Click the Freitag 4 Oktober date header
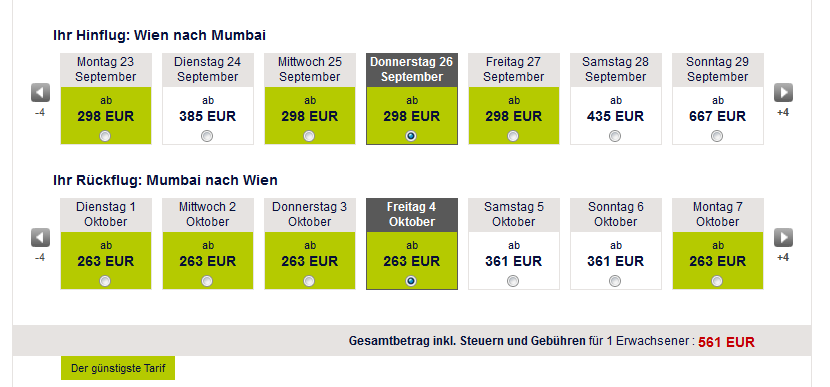Image resolution: width=830 pixels, height=387 pixels. pyautogui.click(x=412, y=214)
